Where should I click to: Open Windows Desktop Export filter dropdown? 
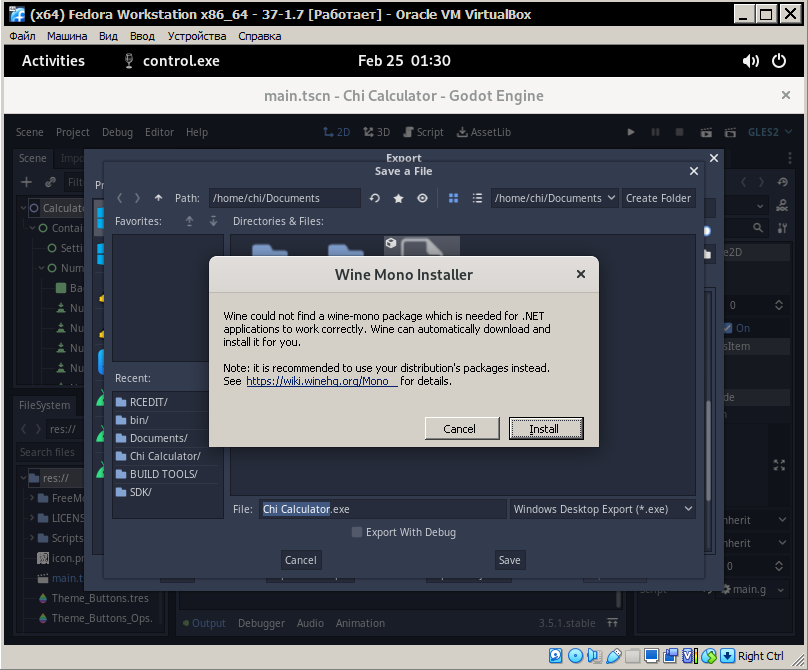click(x=602, y=509)
